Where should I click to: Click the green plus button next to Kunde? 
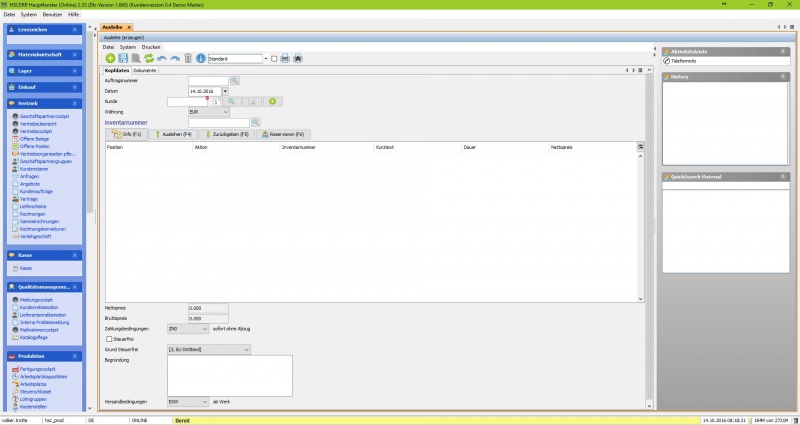click(x=271, y=101)
